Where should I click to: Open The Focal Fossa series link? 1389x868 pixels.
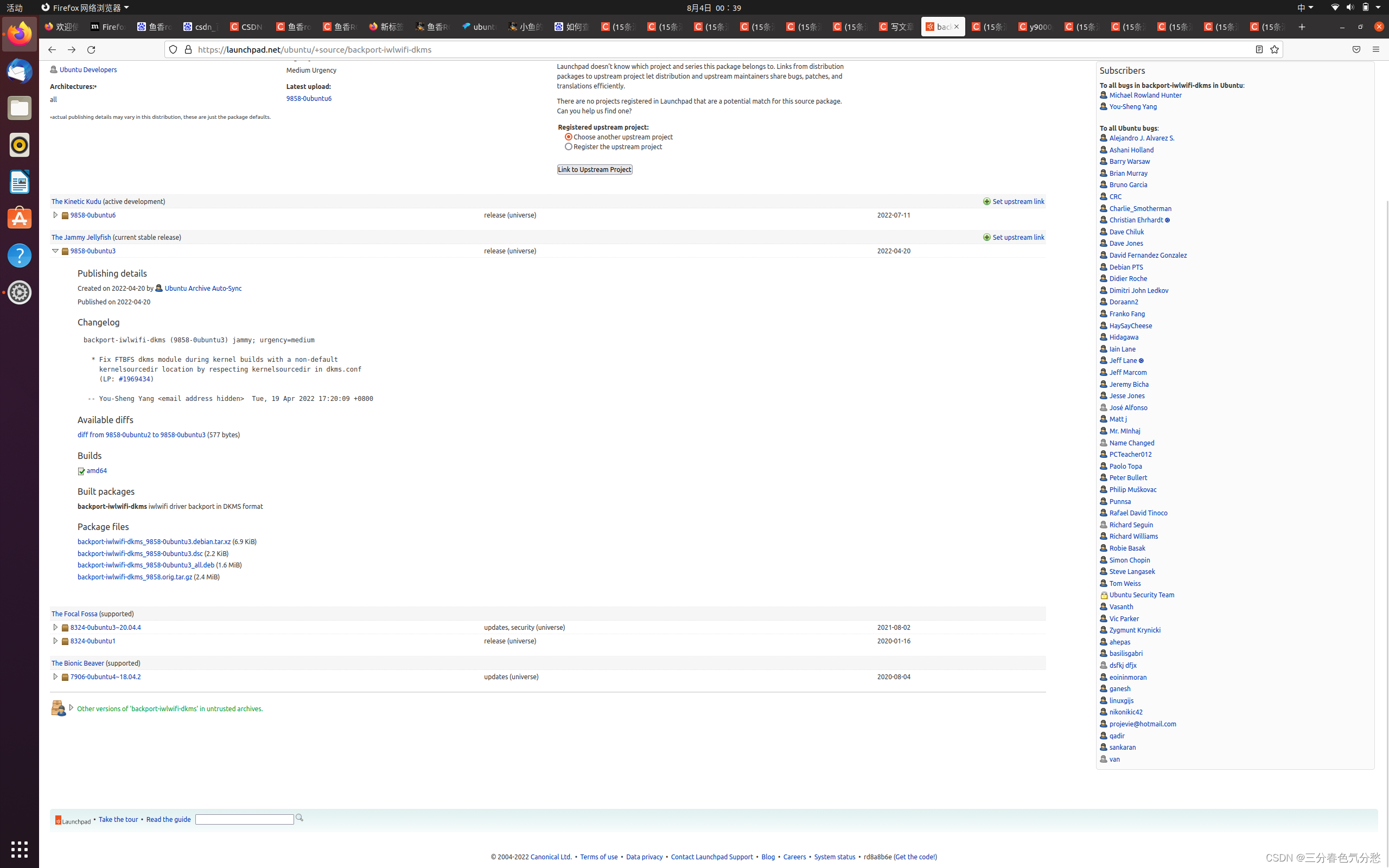[75, 614]
